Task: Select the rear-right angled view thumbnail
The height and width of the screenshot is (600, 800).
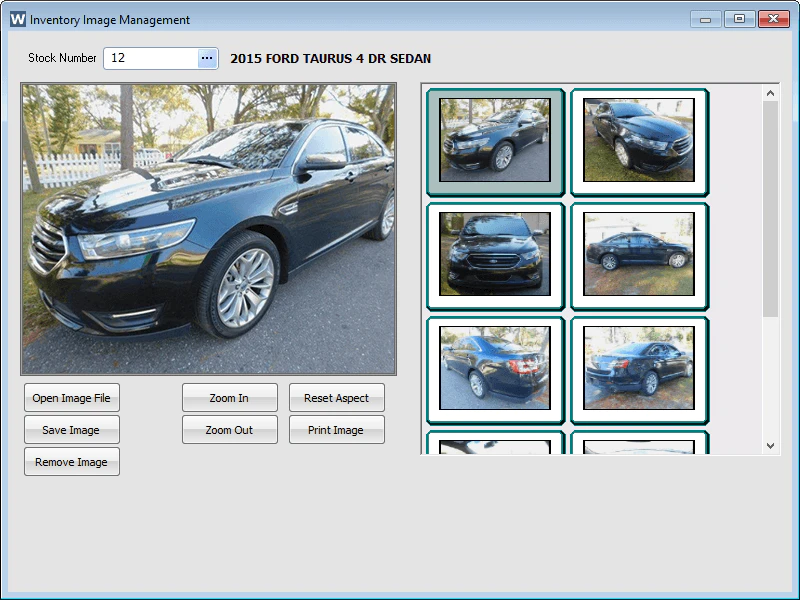Action: (x=639, y=370)
